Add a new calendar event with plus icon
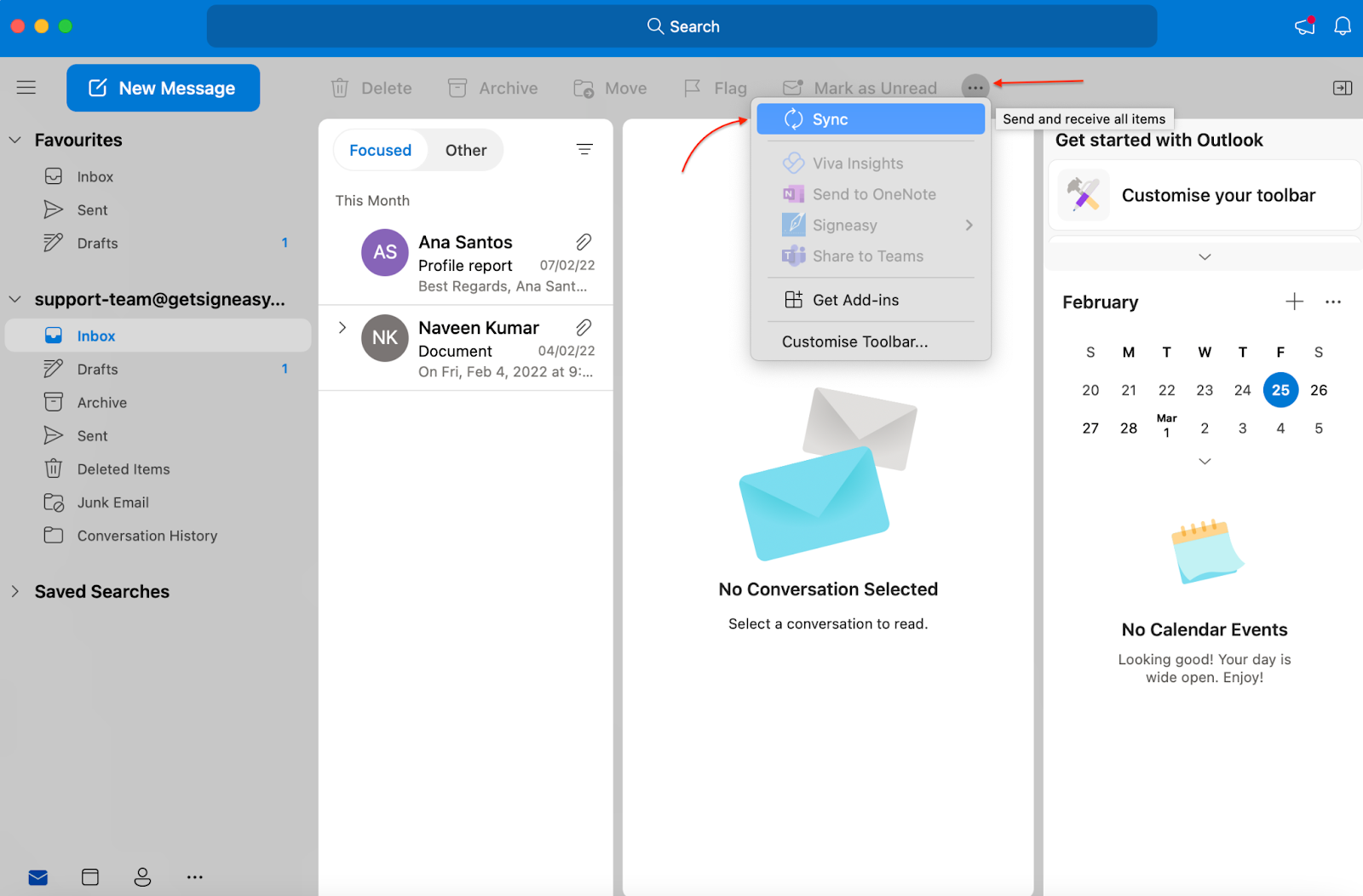Image resolution: width=1363 pixels, height=896 pixels. click(x=1294, y=302)
